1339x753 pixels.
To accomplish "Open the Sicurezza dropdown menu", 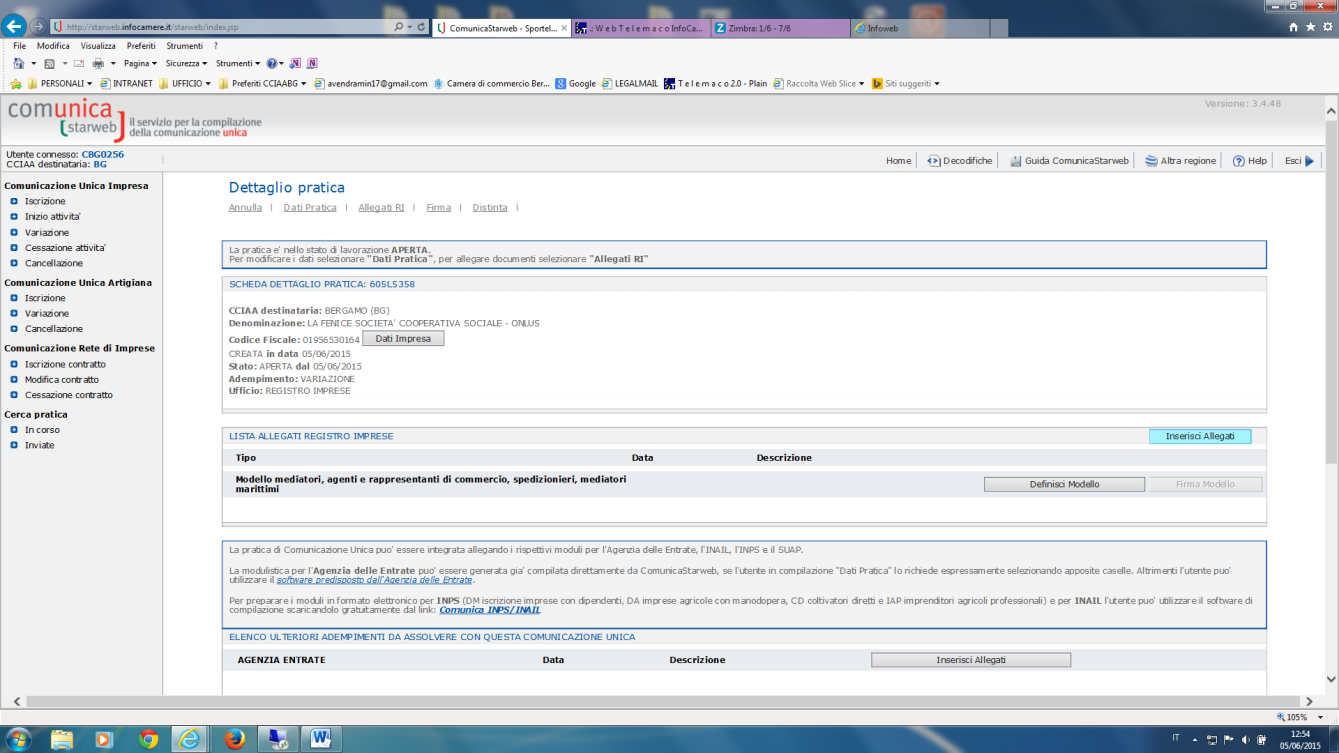I will tap(186, 63).
